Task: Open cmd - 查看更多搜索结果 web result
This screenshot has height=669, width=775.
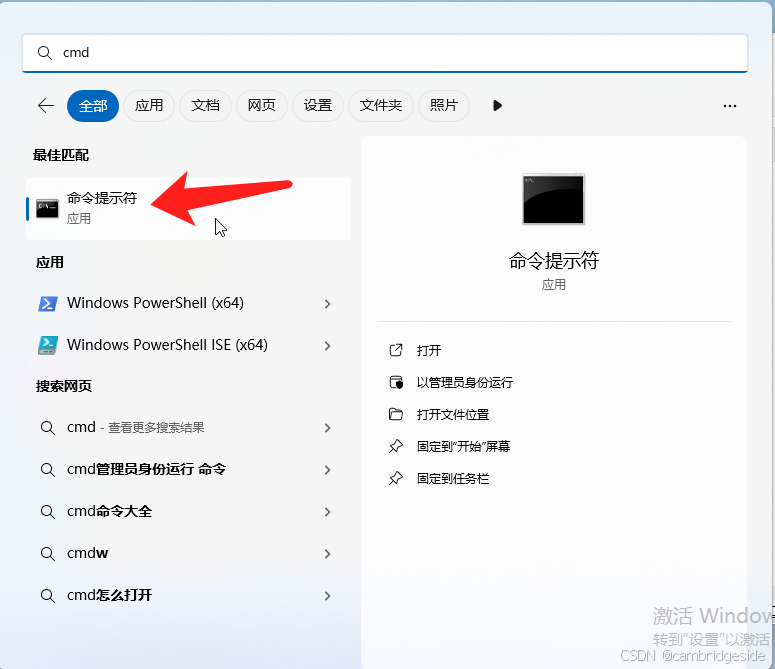Action: click(135, 427)
